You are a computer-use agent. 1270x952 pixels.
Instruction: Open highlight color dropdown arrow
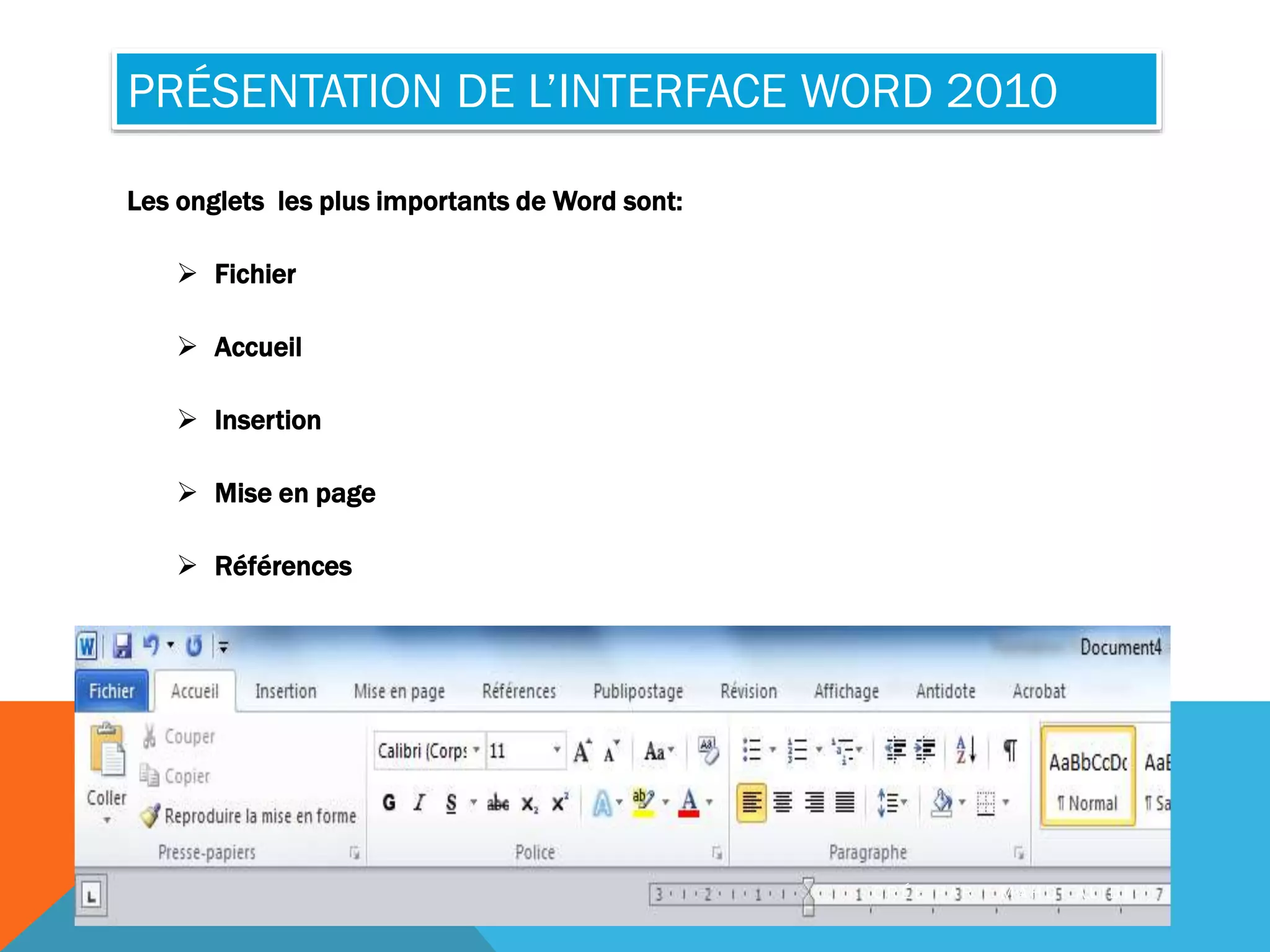click(666, 803)
